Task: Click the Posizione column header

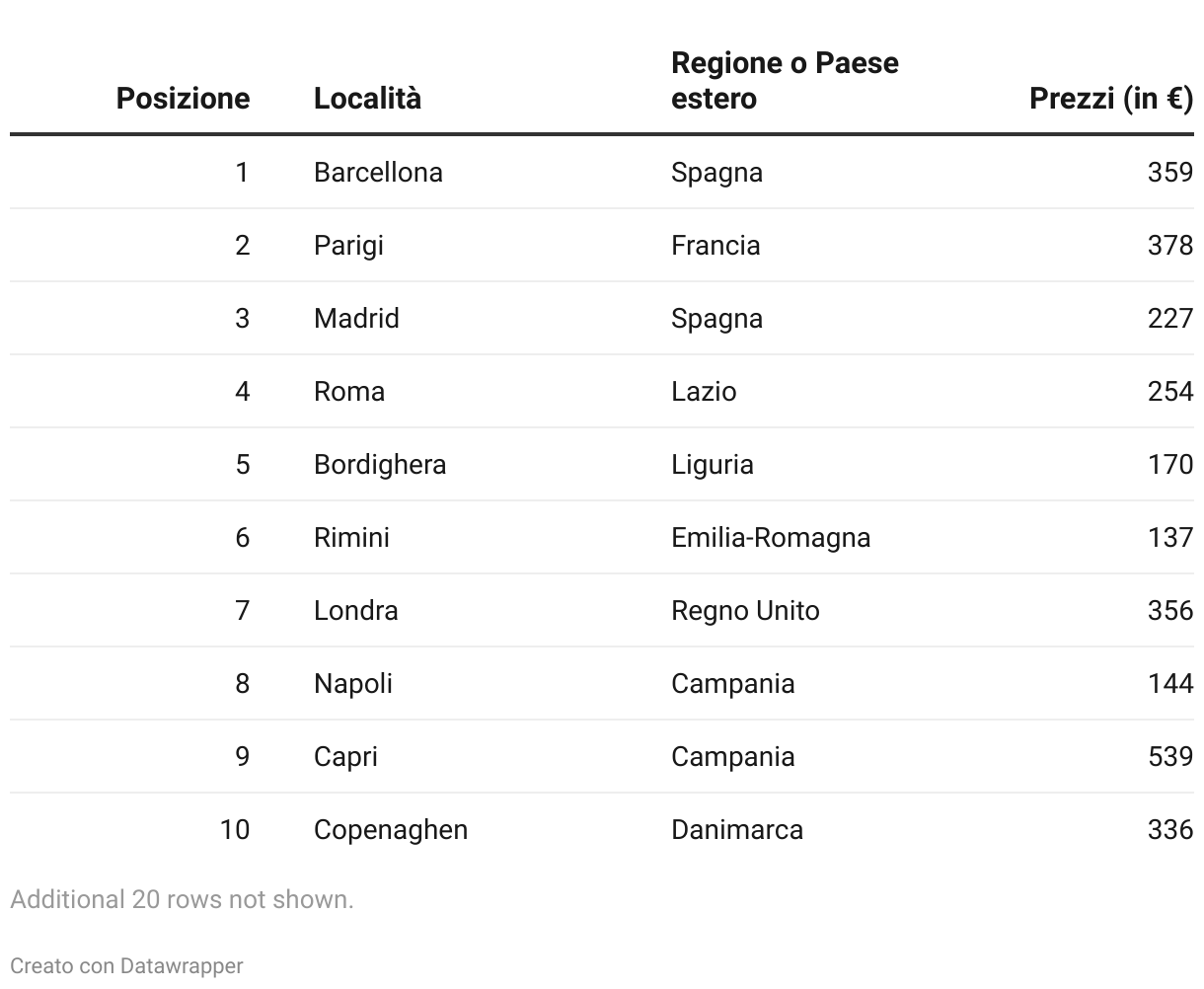Action: pyautogui.click(x=183, y=99)
